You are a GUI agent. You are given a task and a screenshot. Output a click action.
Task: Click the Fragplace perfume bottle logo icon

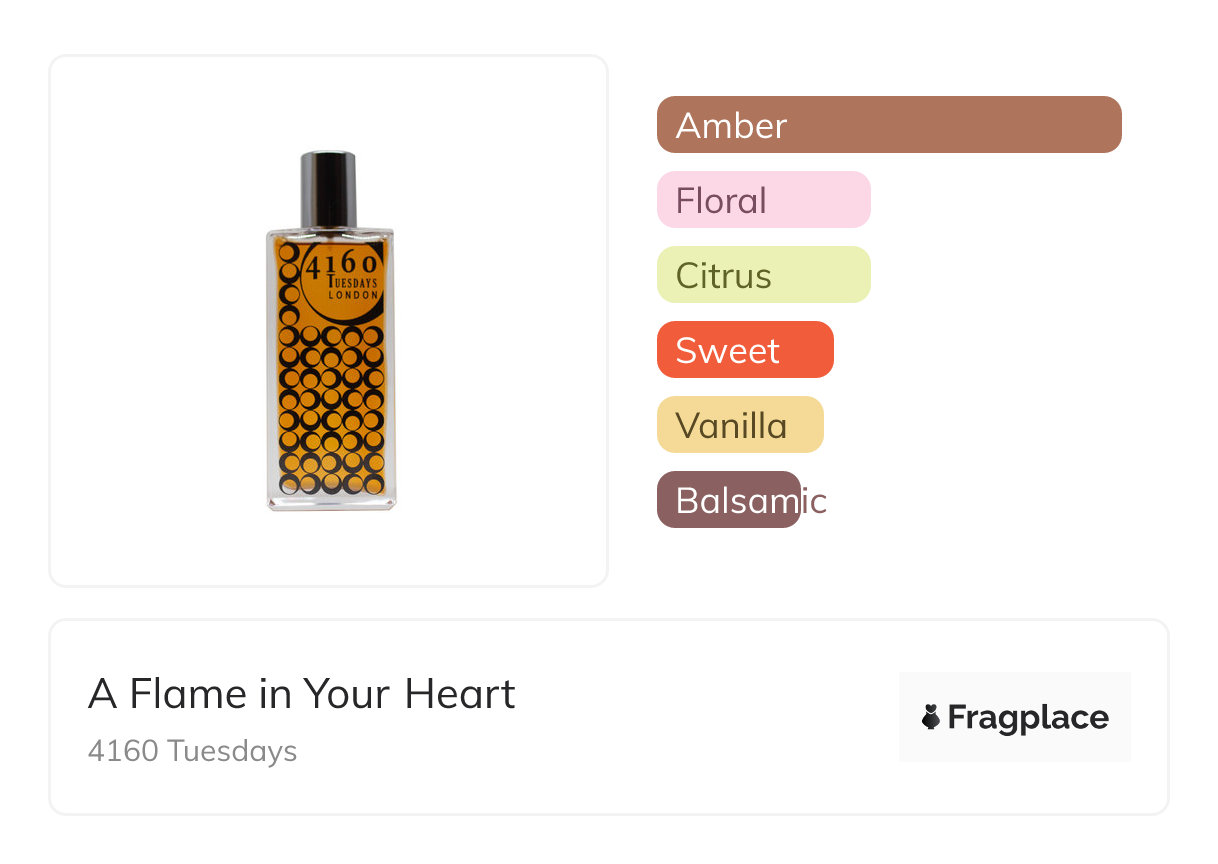pos(931,717)
